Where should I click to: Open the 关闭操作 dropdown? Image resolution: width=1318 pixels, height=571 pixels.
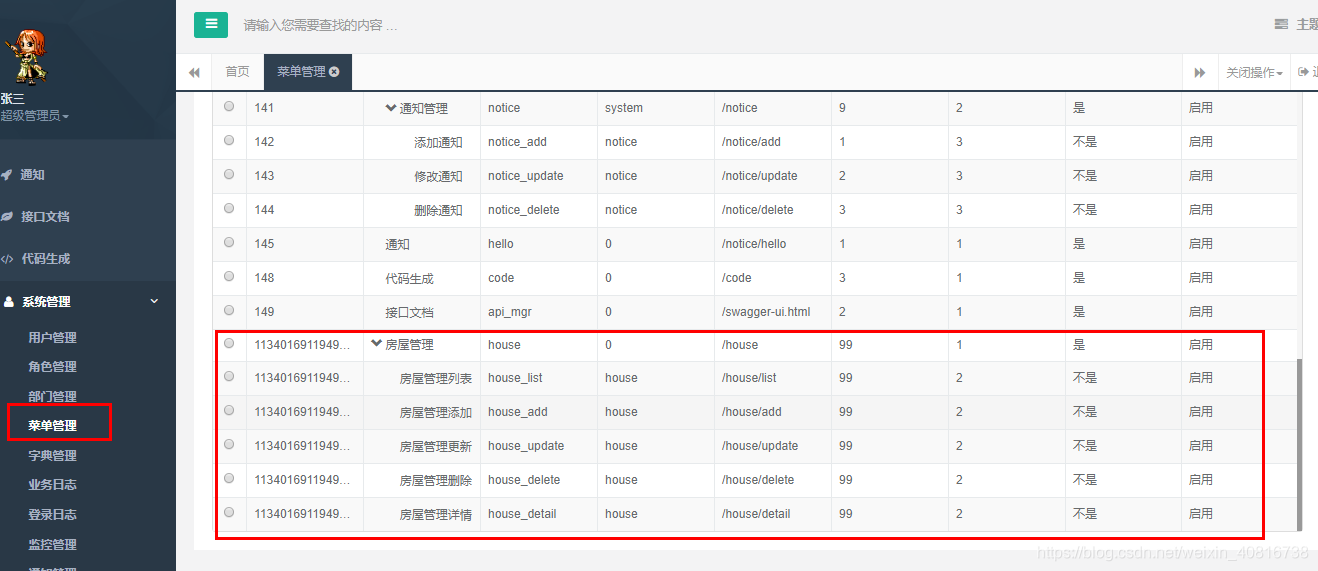(x=1254, y=73)
